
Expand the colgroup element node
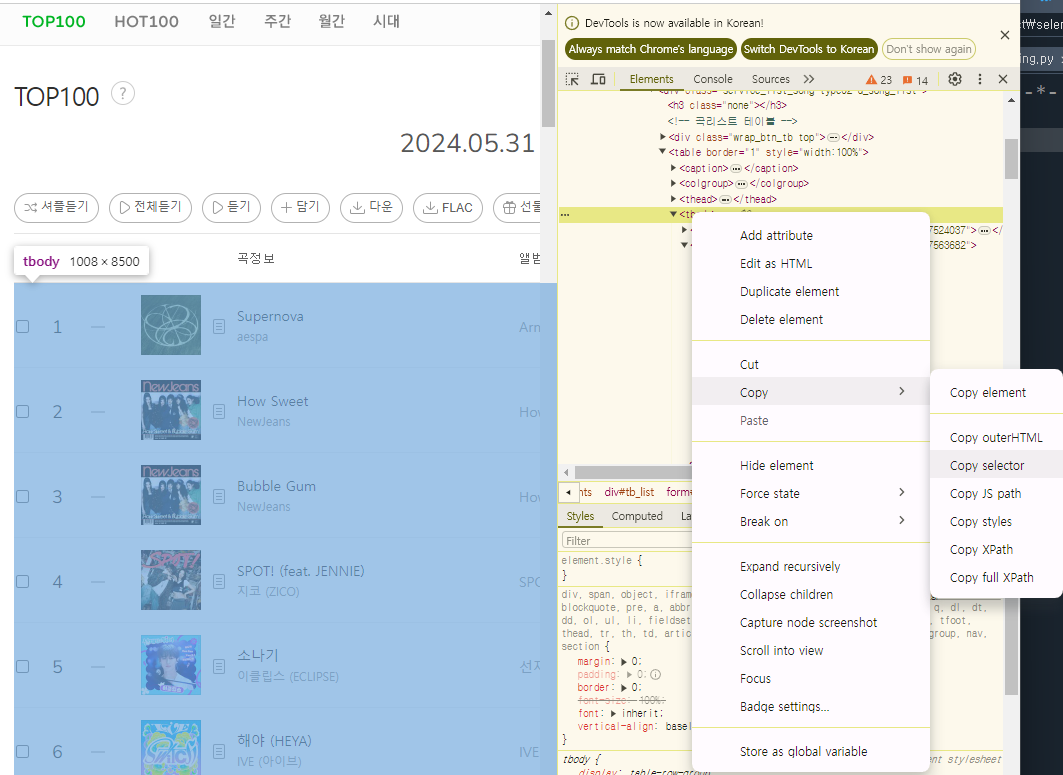tap(673, 183)
